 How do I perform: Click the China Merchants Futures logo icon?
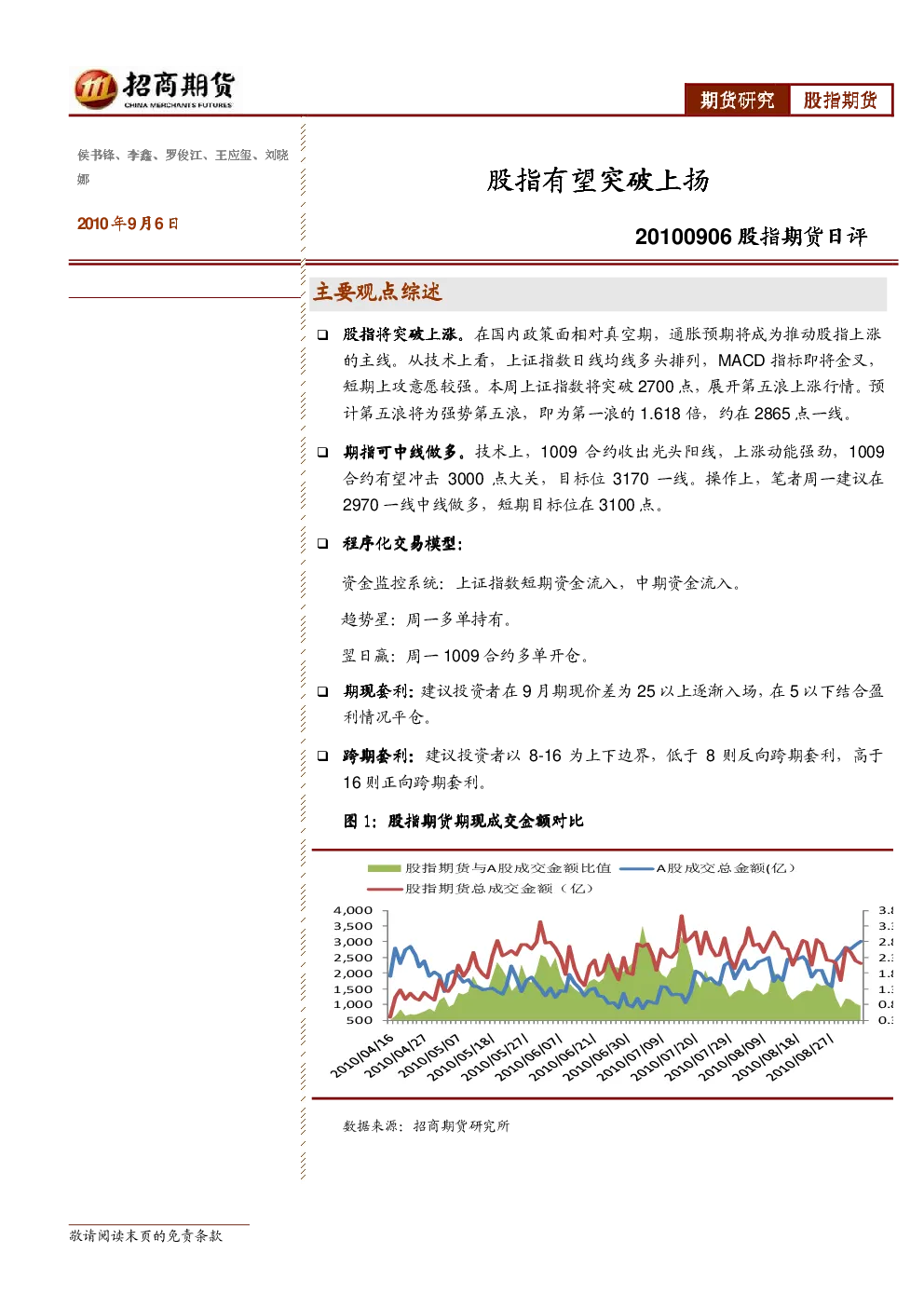click(x=96, y=88)
